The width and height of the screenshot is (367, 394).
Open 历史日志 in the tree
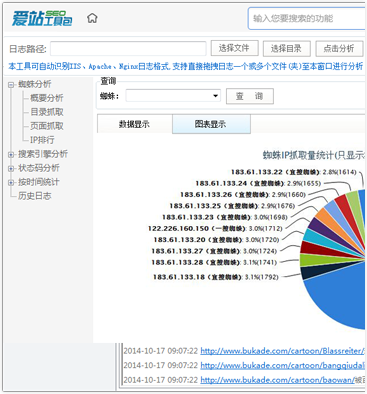tap(35, 196)
